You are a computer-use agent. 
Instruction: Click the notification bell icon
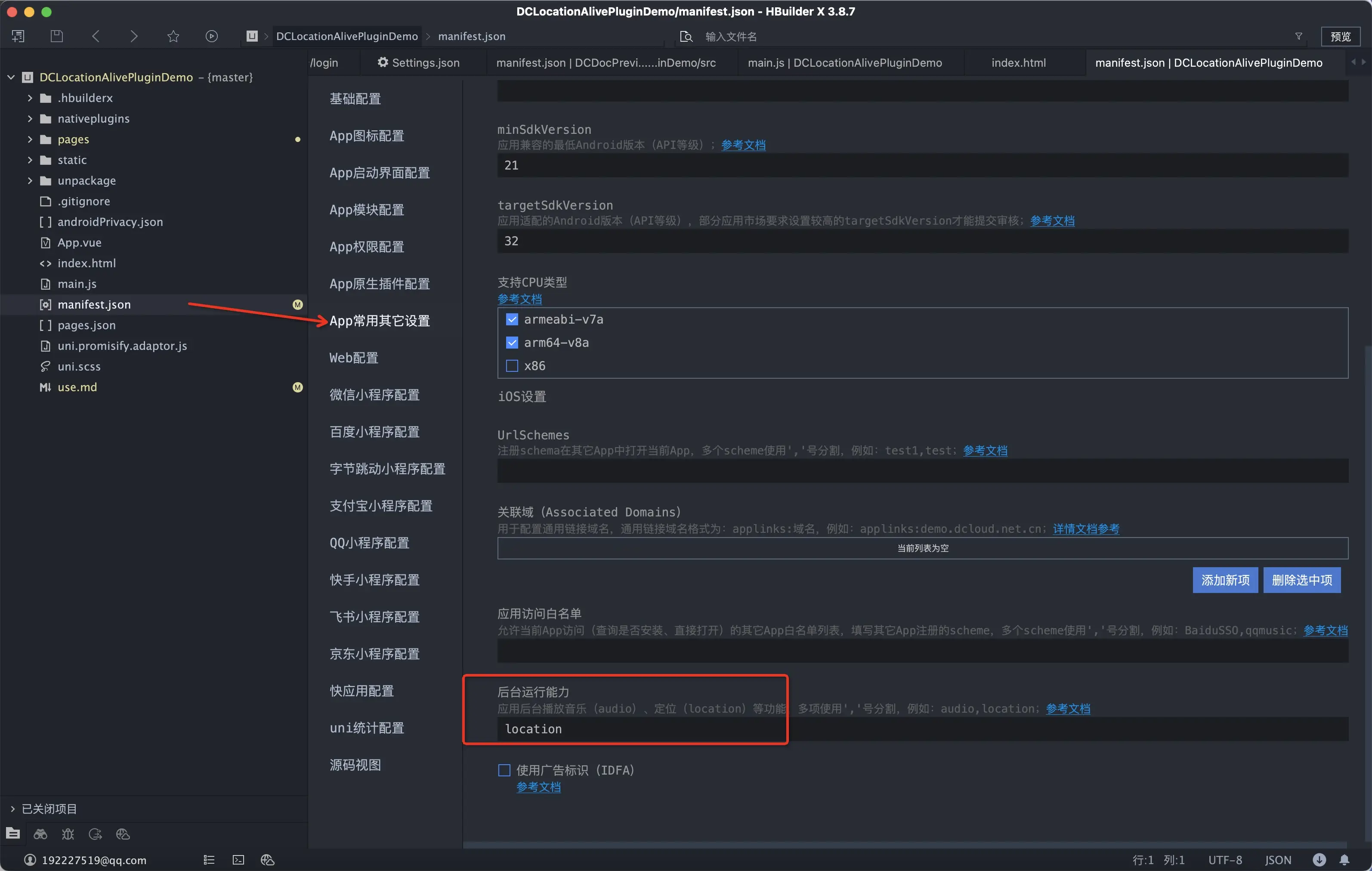[x=1344, y=860]
